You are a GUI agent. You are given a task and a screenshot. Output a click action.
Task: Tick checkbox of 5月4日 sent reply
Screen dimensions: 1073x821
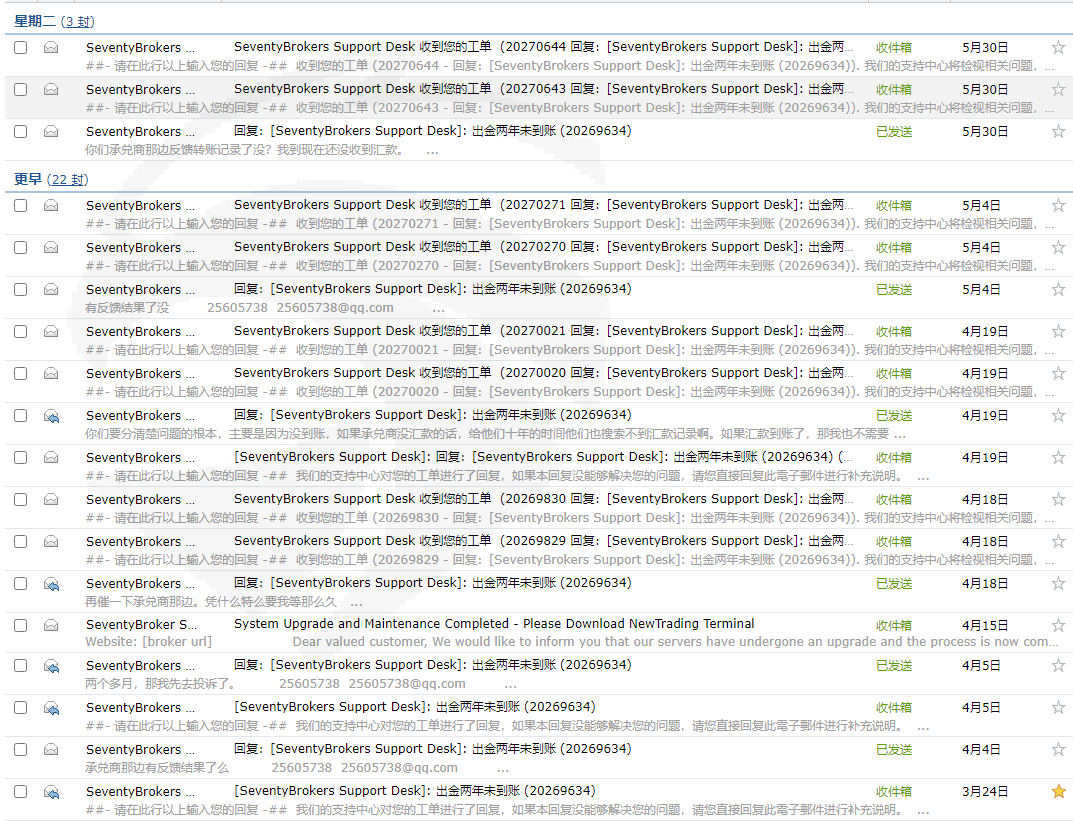point(21,289)
